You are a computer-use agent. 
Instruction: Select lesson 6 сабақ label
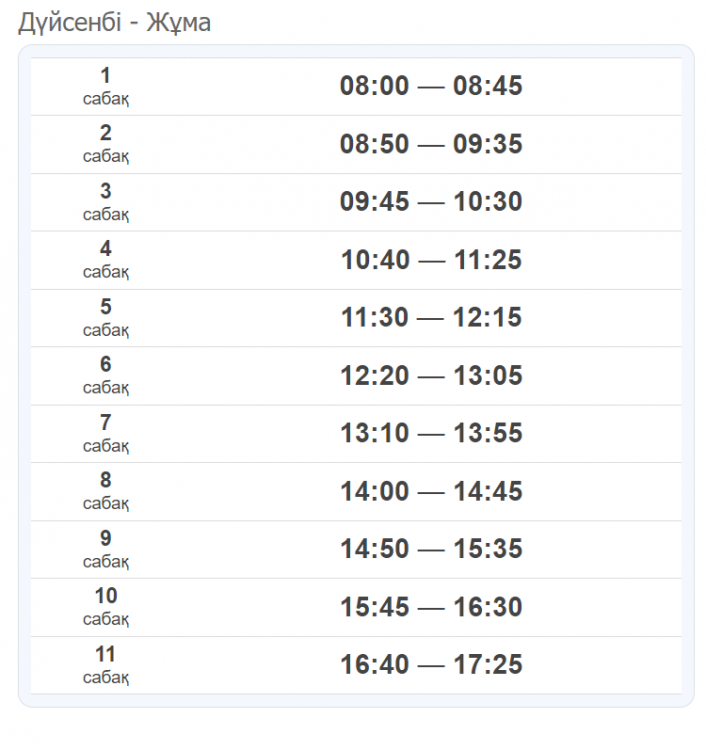(106, 375)
